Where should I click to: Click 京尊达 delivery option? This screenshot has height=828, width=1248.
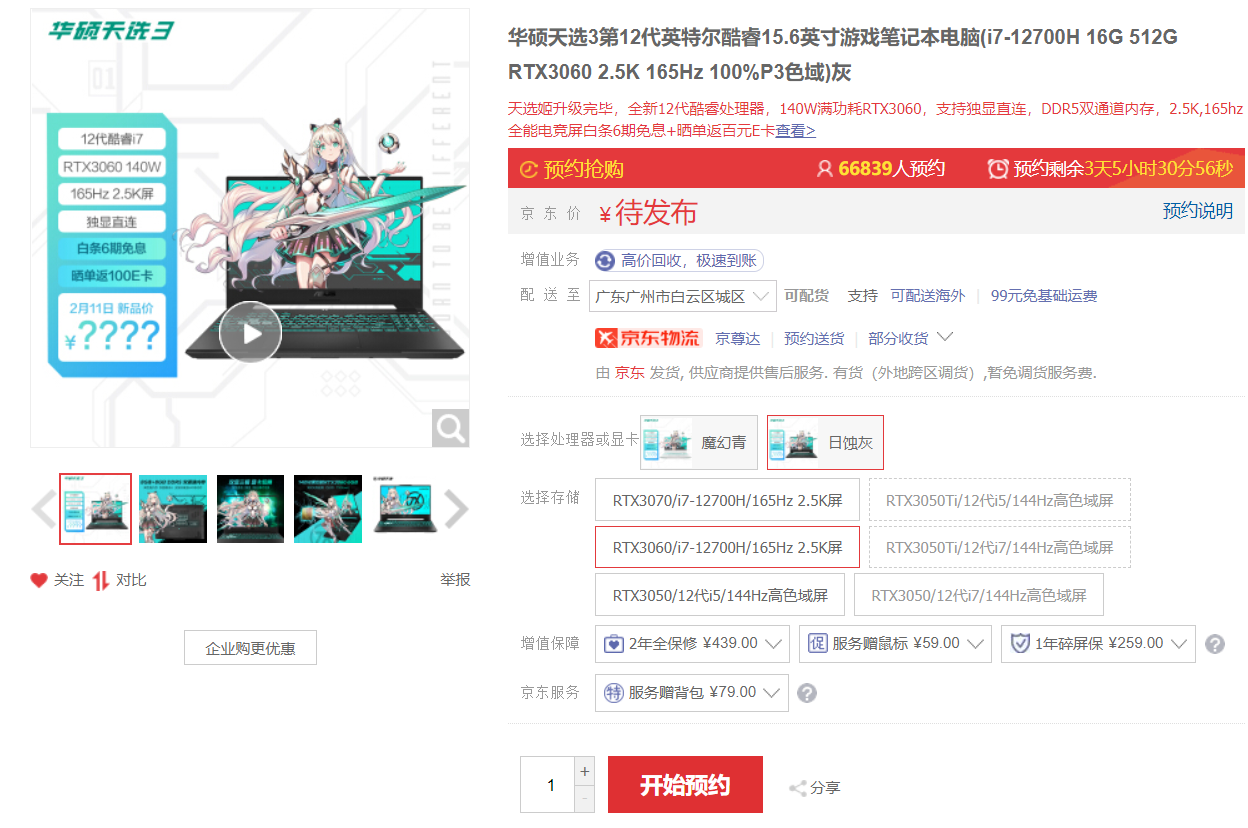[737, 339]
